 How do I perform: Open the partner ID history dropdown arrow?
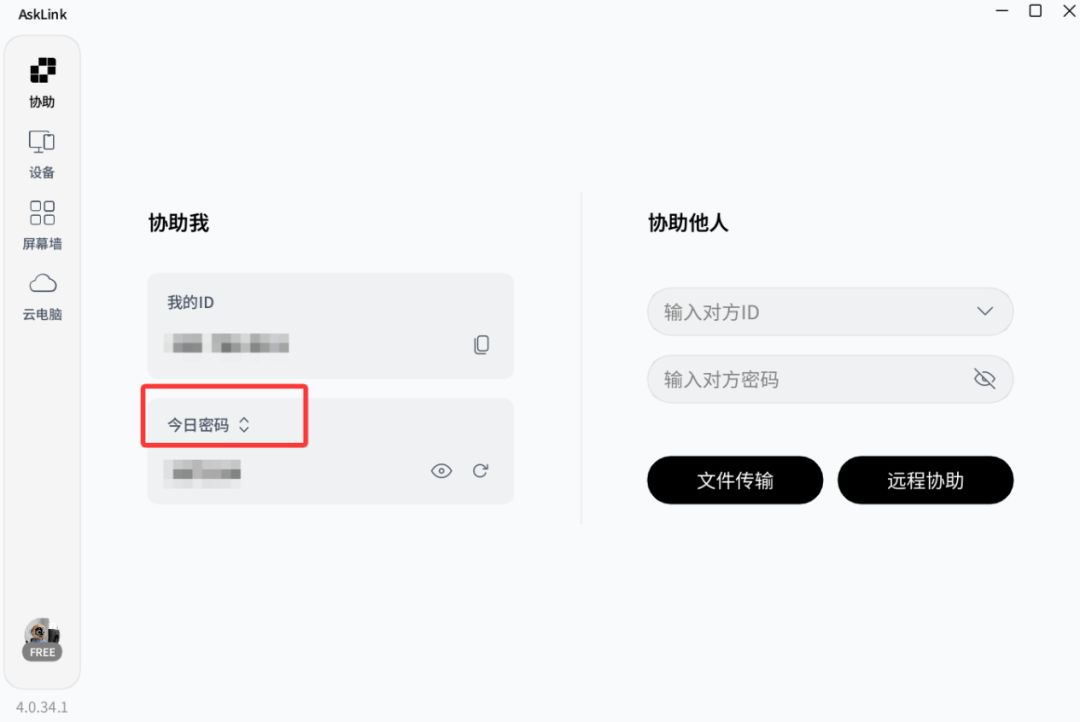click(x=984, y=311)
